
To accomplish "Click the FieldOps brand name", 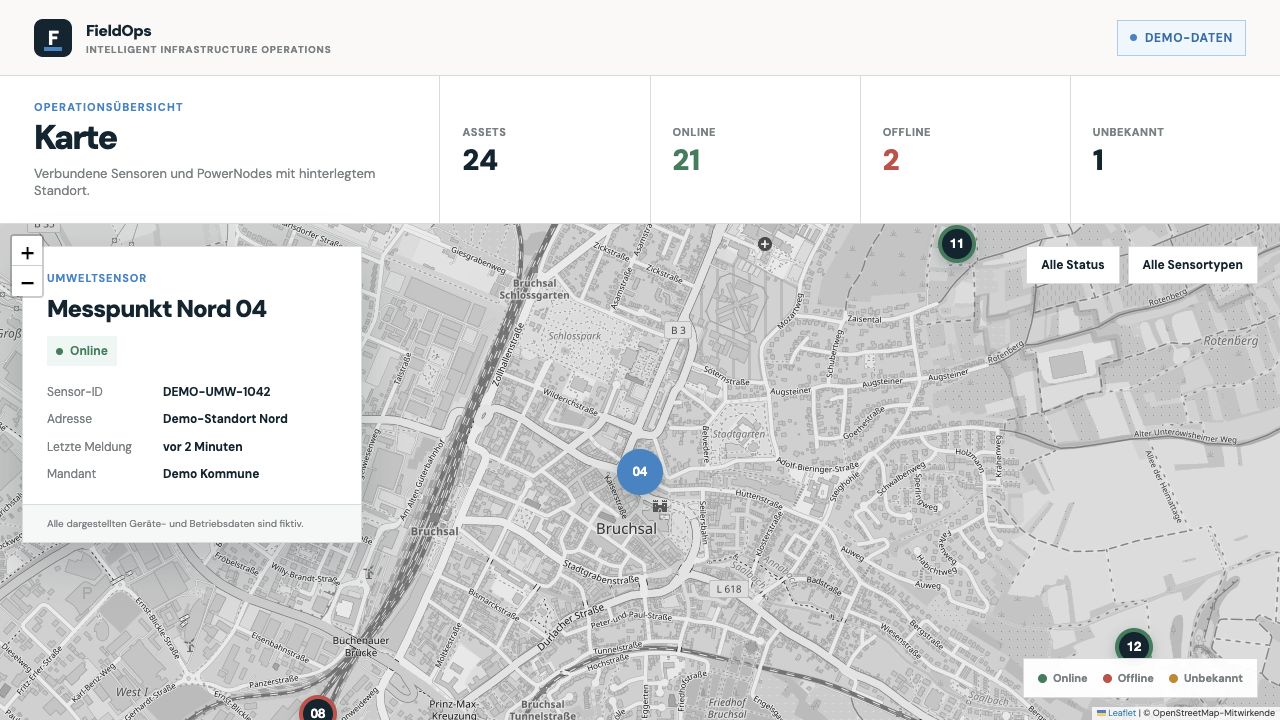I will [119, 31].
